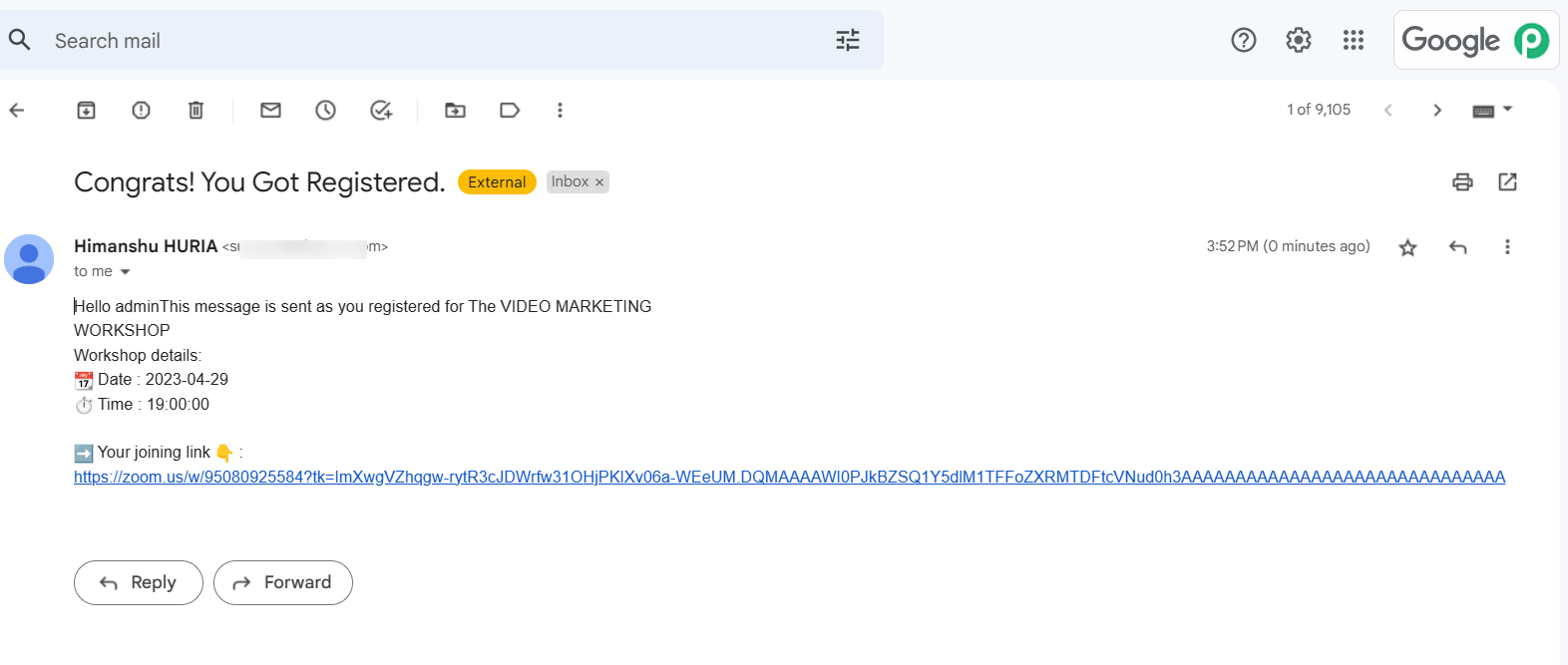The height and width of the screenshot is (665, 1568).
Task: Click the search magnifier icon
Action: click(19, 40)
